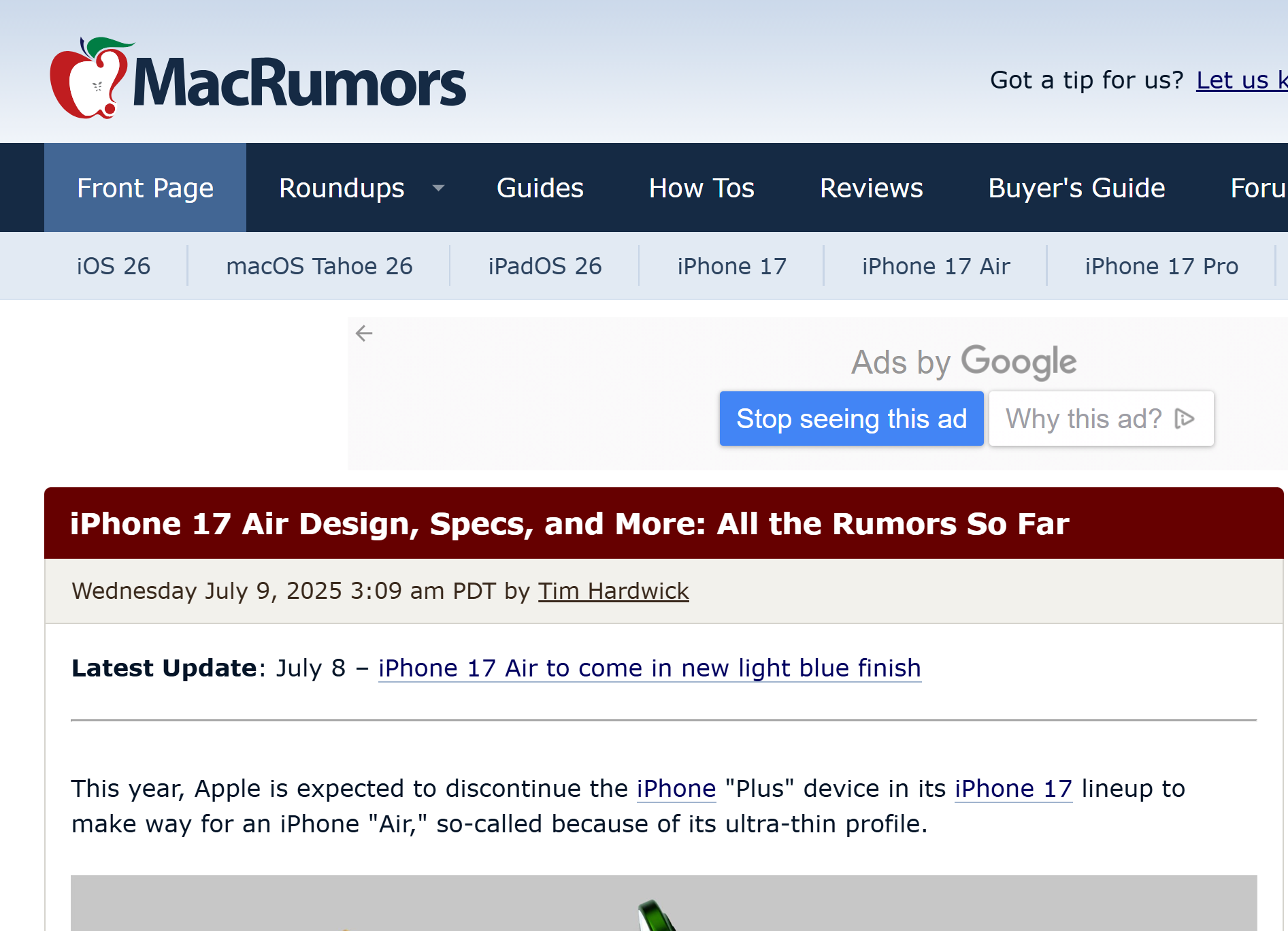Screen dimensions: 1288x931
Task: Open the Front Page tab
Action: (145, 188)
